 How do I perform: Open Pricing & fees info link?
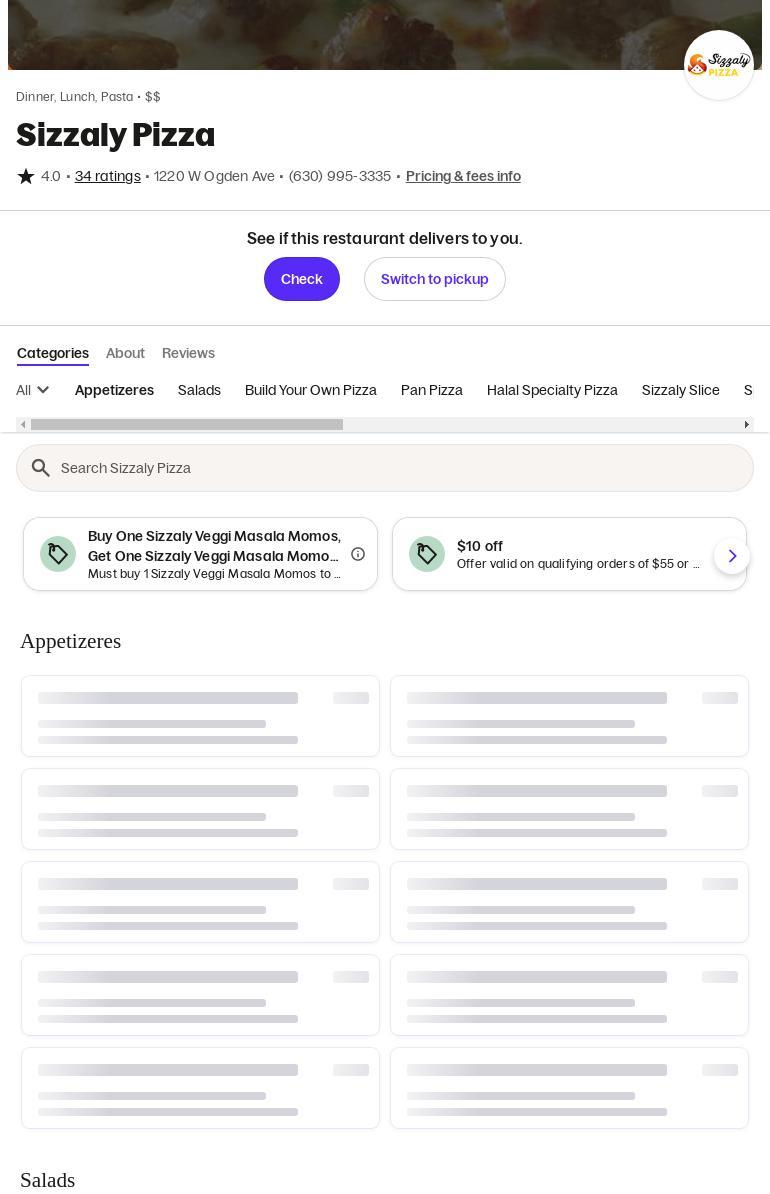[463, 177]
